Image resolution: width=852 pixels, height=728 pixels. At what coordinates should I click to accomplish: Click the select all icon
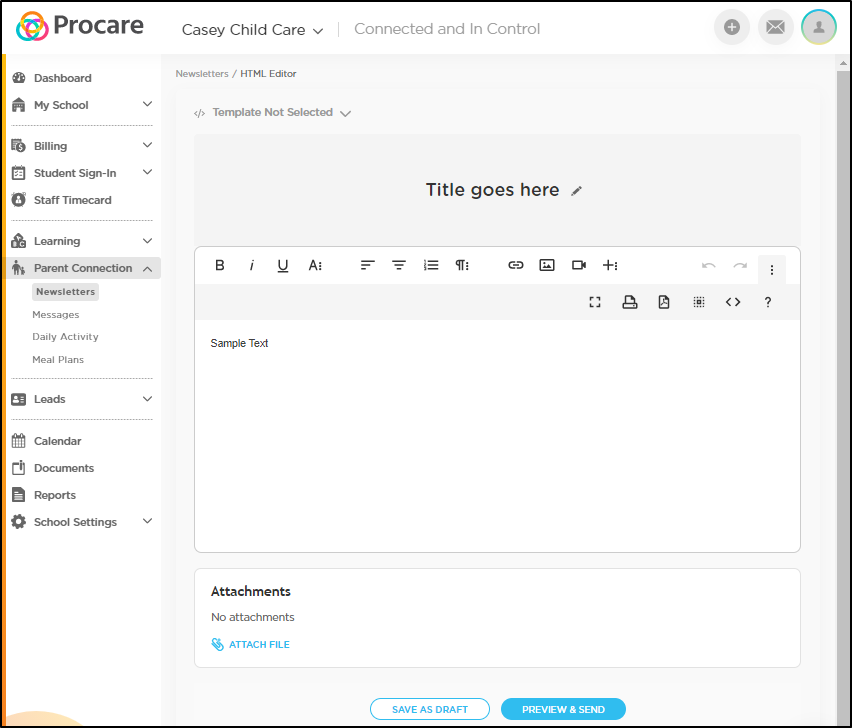coord(699,302)
